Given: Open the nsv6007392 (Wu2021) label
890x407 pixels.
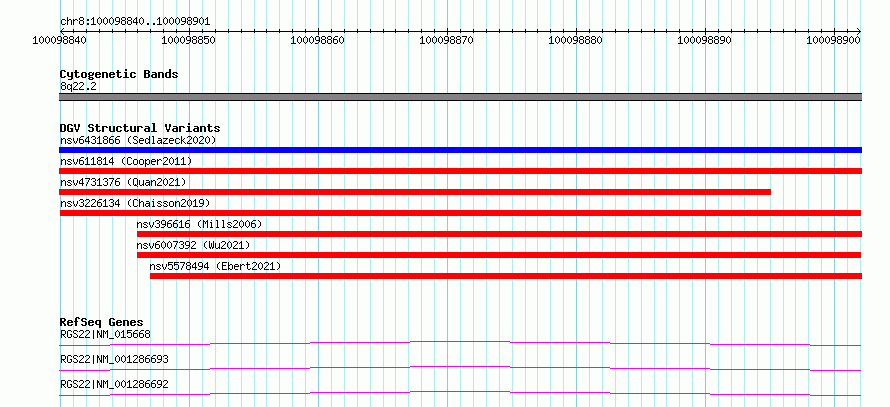Looking at the screenshot, I should coord(194,245).
